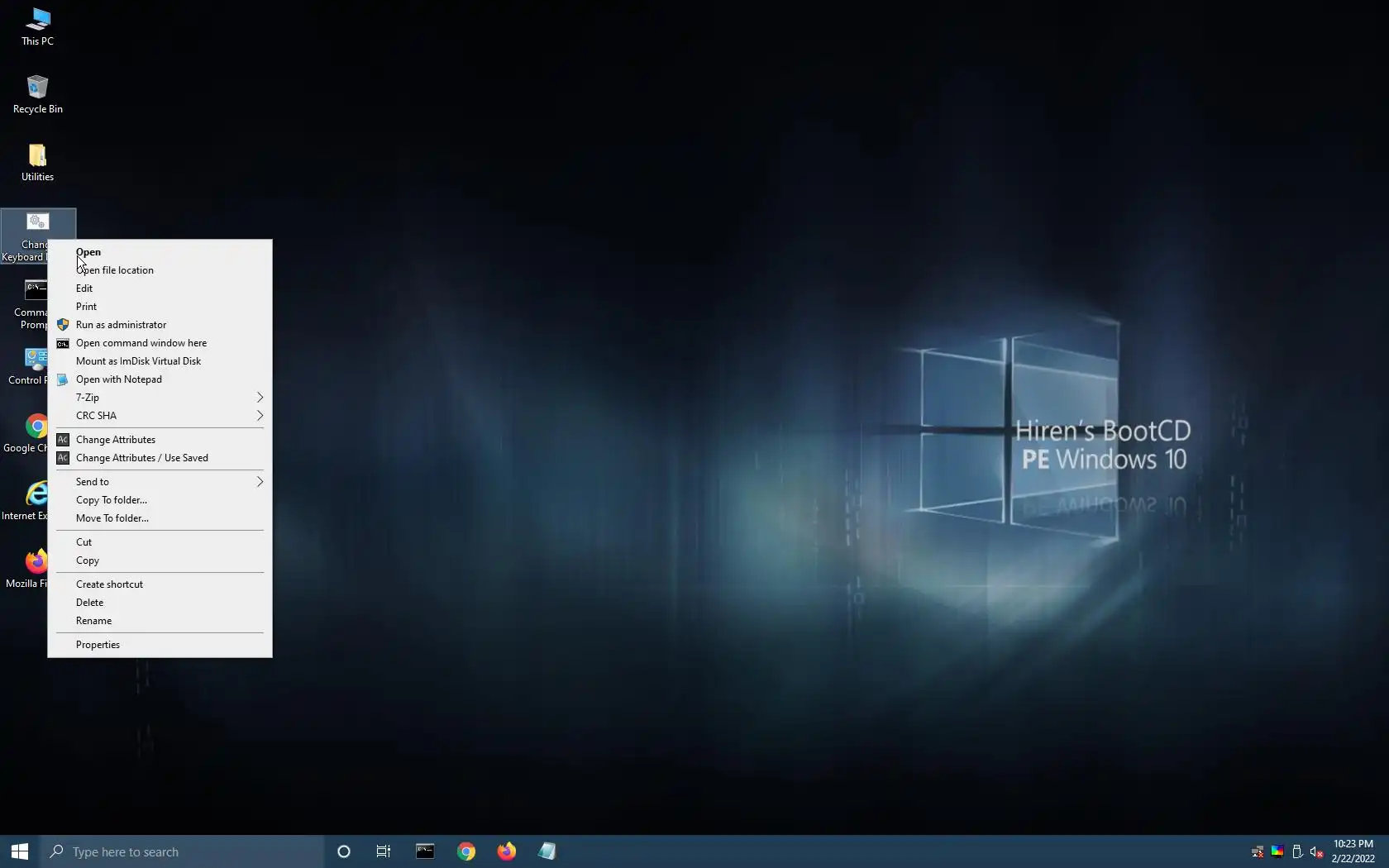Launch Firefox from the taskbar
1389x868 pixels.
(x=507, y=851)
